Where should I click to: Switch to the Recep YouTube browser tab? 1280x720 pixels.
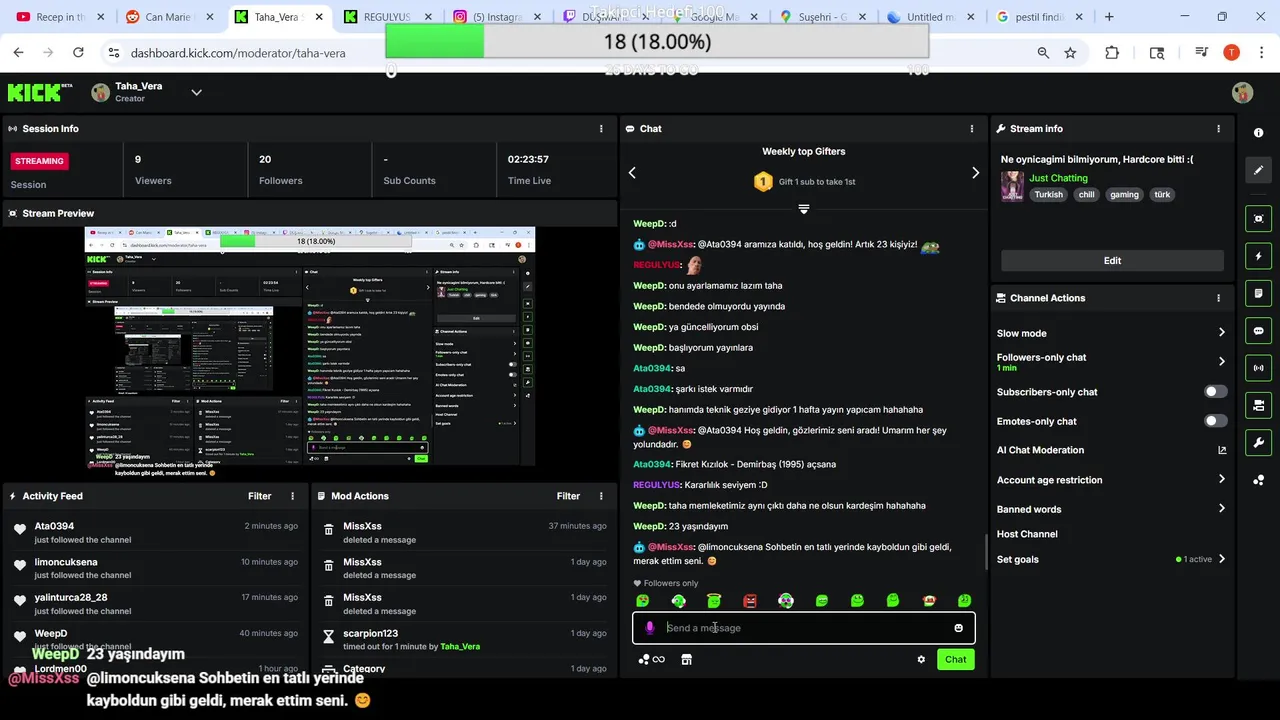[62, 17]
